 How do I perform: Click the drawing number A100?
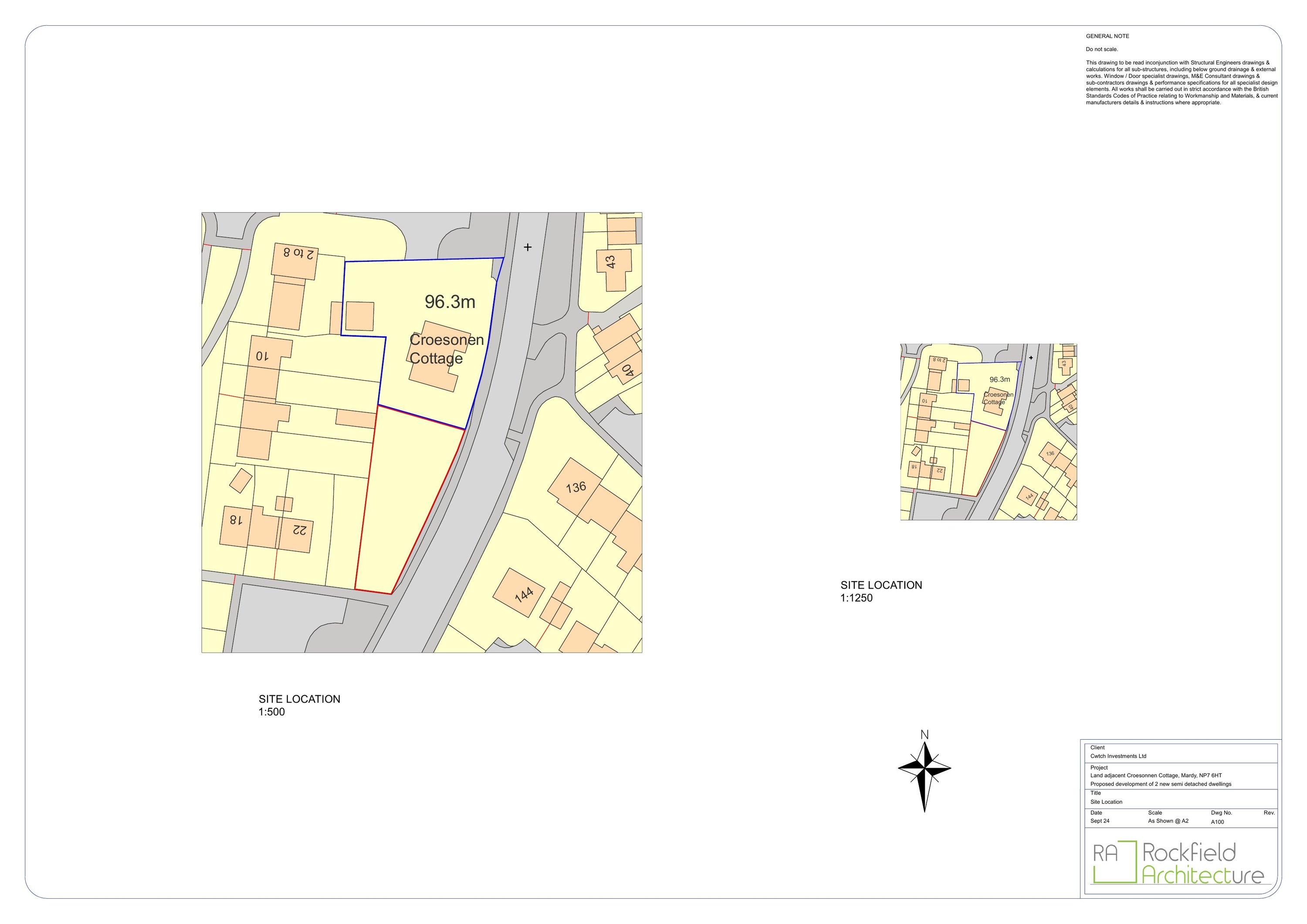(x=1217, y=822)
